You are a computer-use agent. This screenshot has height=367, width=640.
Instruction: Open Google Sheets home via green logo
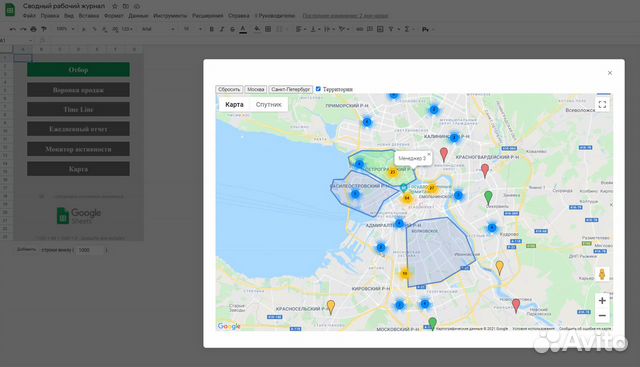tap(10, 10)
